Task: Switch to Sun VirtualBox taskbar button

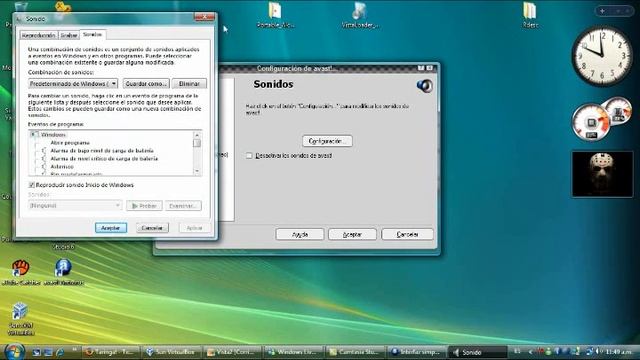Action: [x=171, y=352]
